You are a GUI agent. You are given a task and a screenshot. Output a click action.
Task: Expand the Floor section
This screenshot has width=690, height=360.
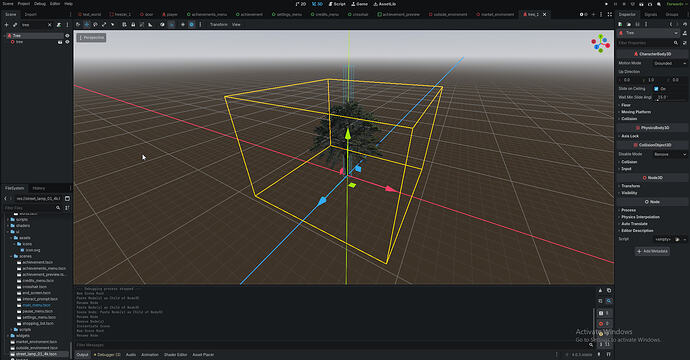[x=625, y=105]
